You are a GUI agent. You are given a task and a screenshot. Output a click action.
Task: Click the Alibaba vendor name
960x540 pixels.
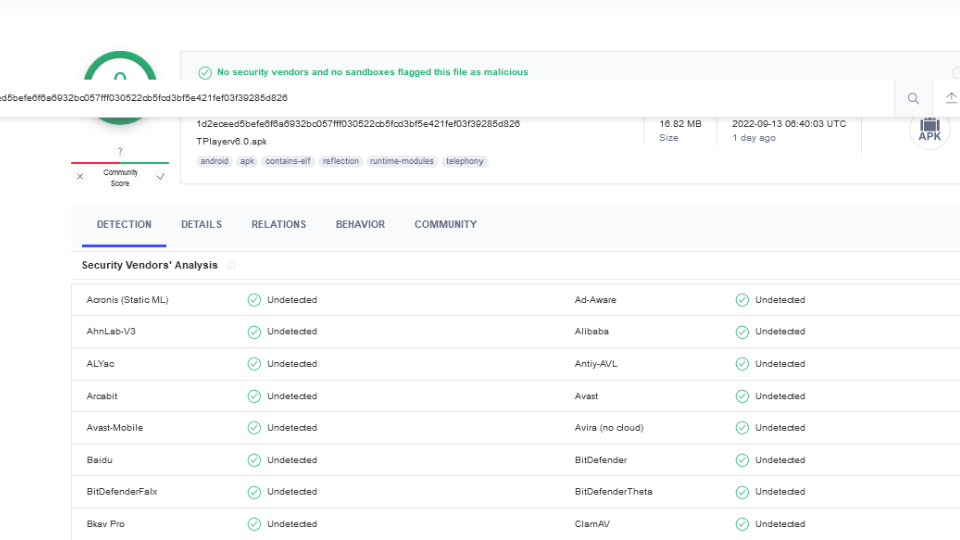pyautogui.click(x=591, y=331)
